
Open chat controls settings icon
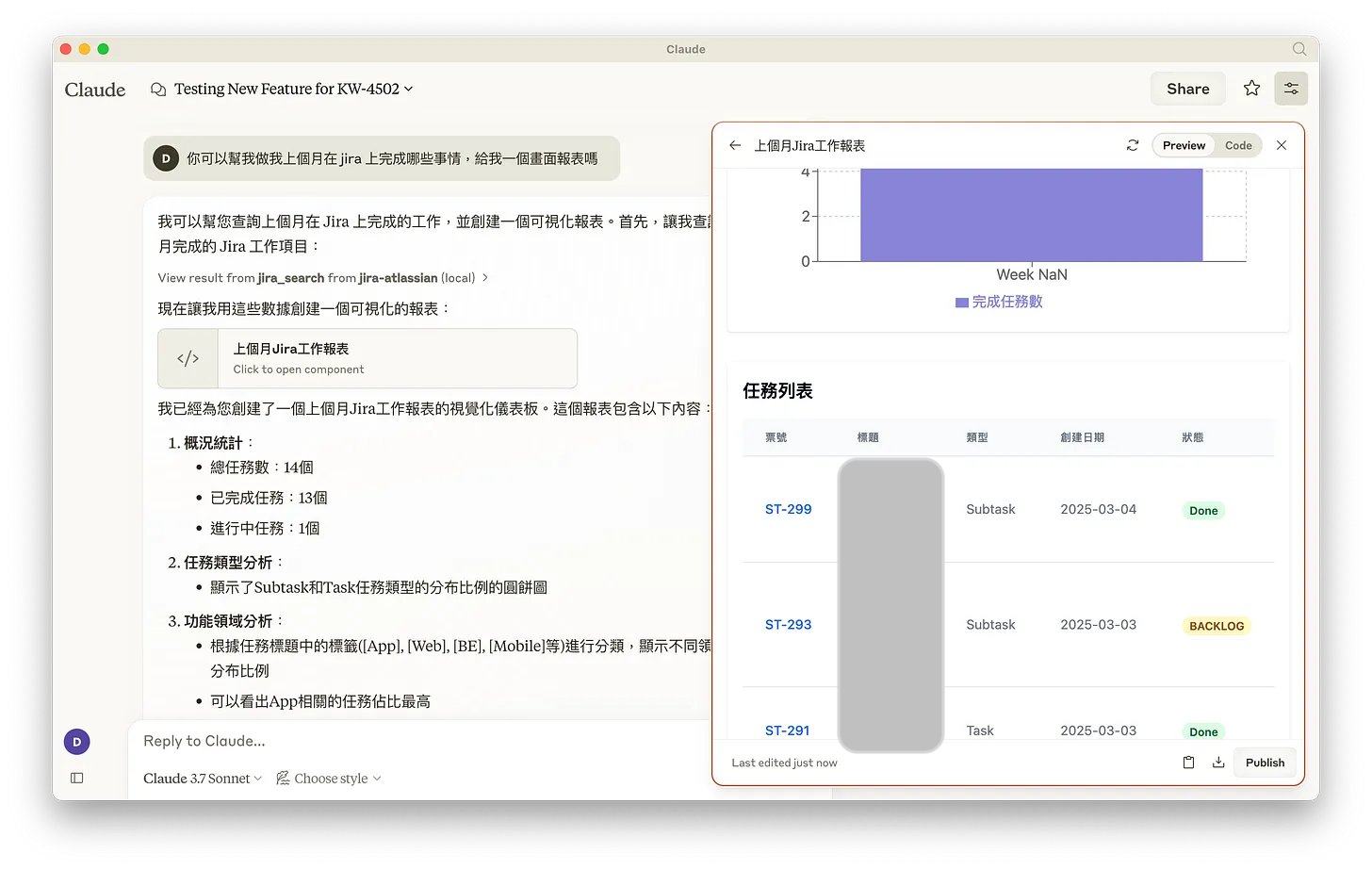click(x=1291, y=88)
